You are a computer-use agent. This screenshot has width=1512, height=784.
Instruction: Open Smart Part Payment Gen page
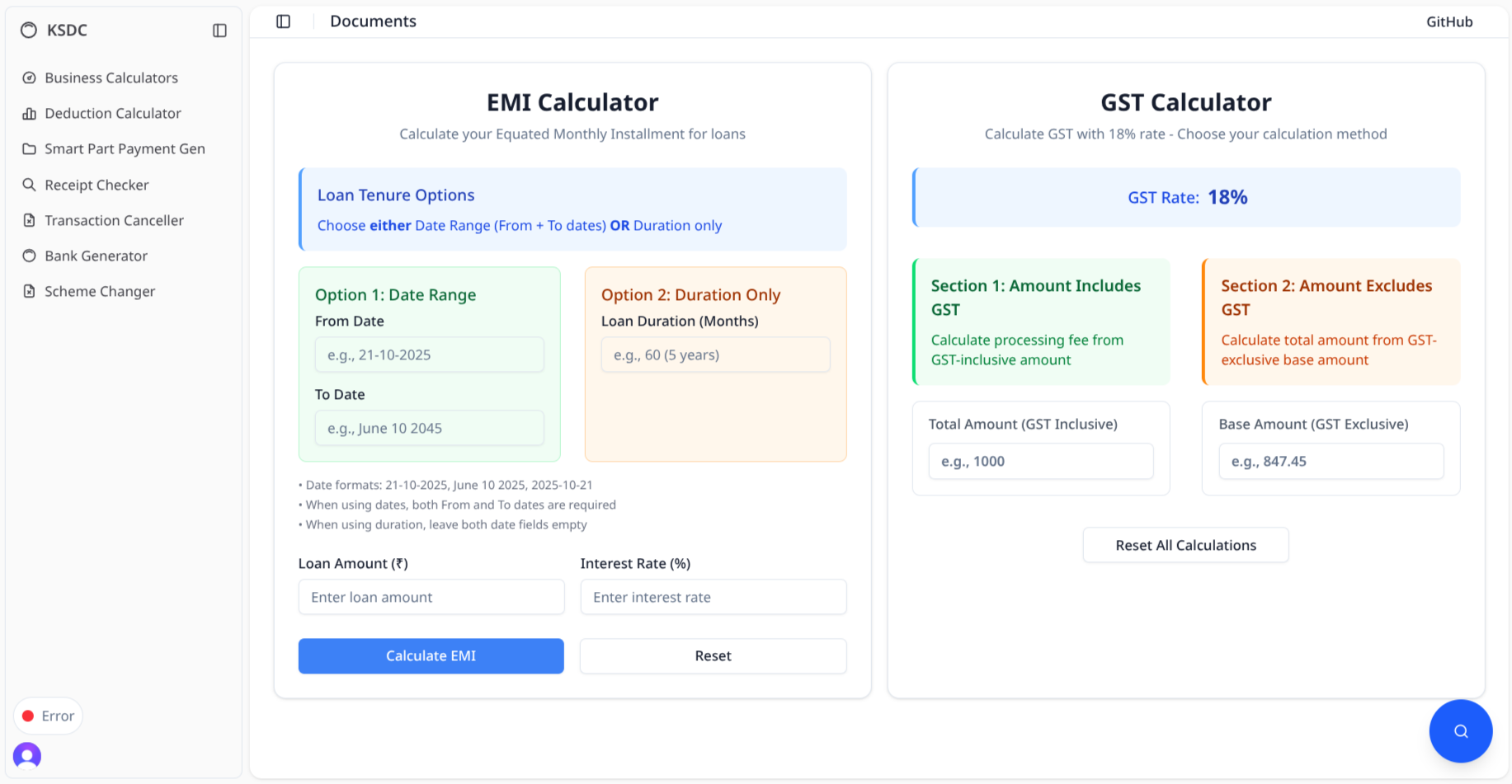[124, 149]
